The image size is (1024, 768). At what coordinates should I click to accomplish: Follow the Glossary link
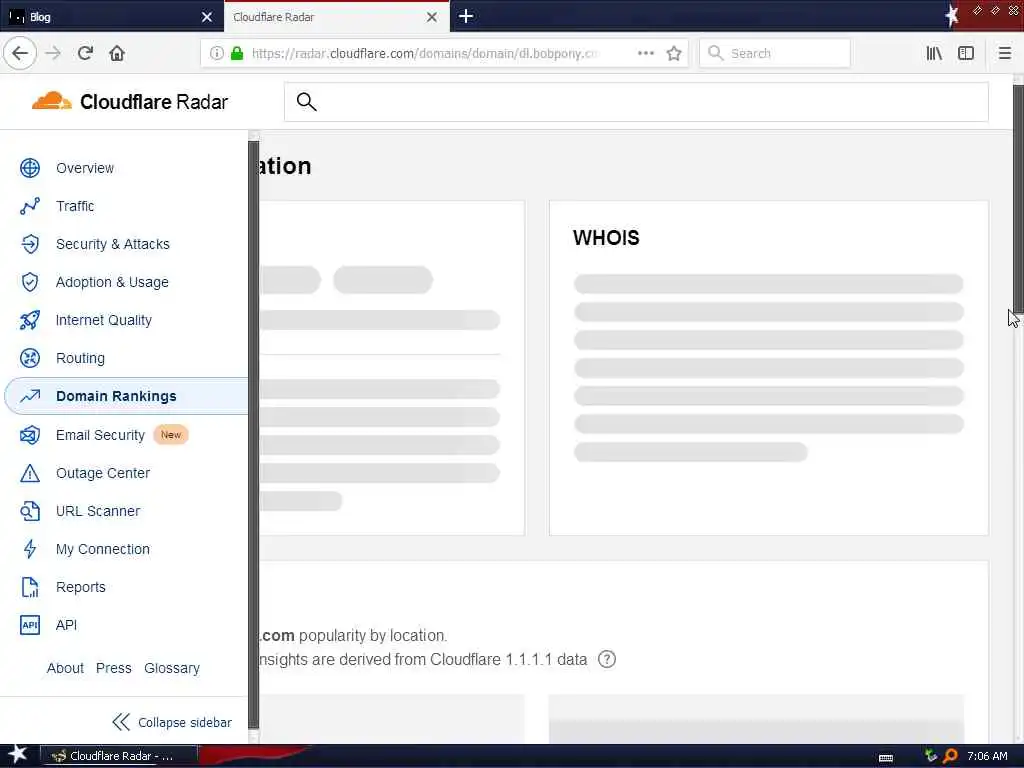tap(172, 668)
